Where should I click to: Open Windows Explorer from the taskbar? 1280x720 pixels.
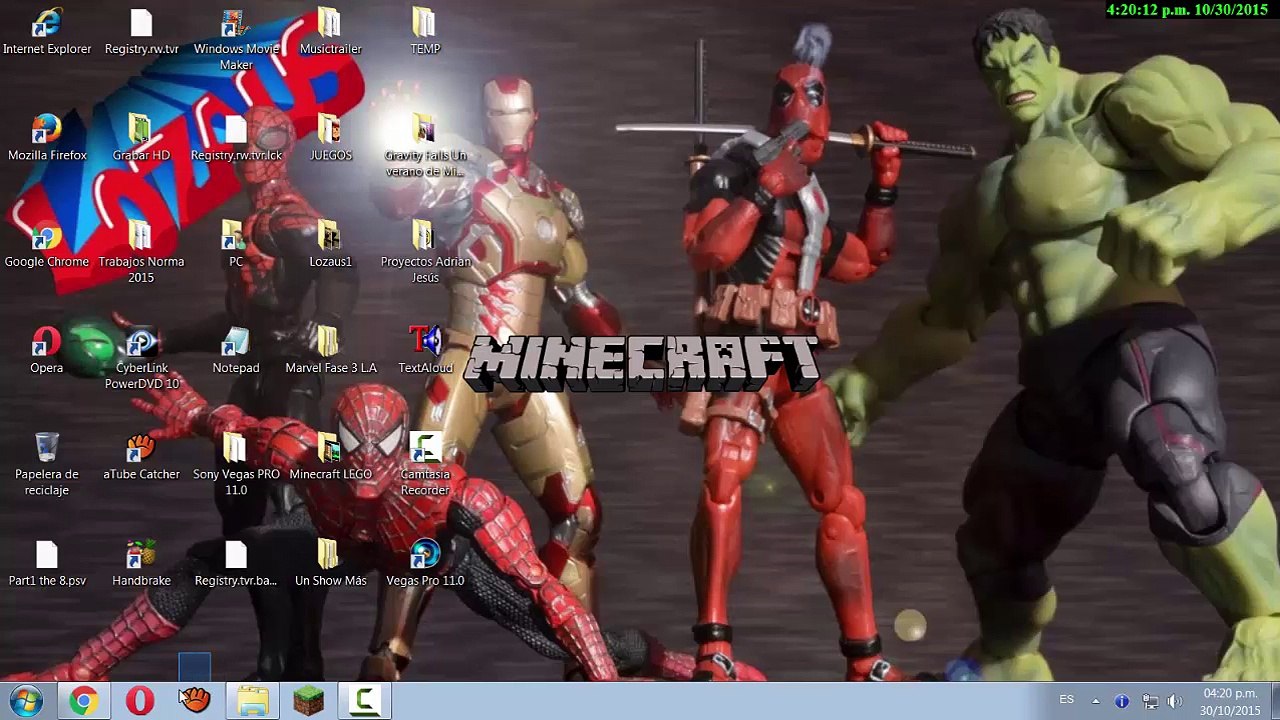coord(253,701)
